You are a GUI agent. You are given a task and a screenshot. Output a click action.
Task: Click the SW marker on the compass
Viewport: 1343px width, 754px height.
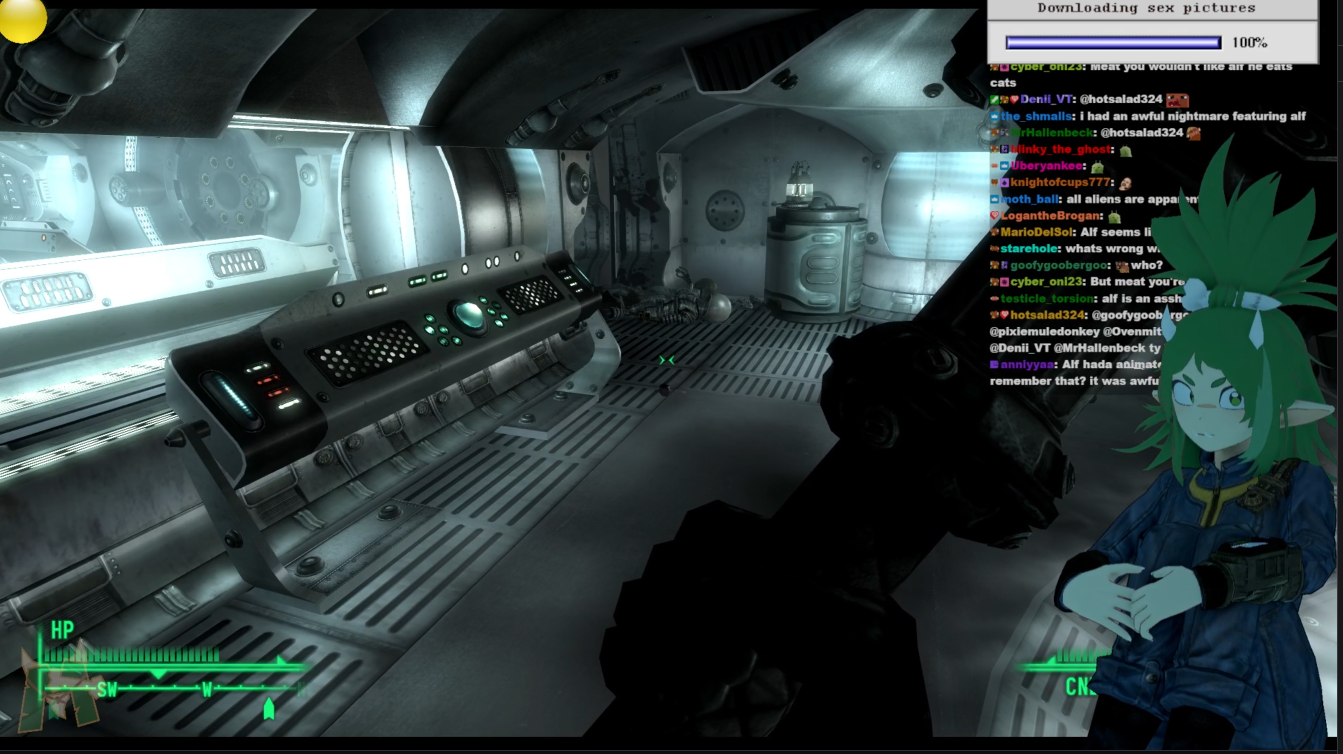(107, 689)
